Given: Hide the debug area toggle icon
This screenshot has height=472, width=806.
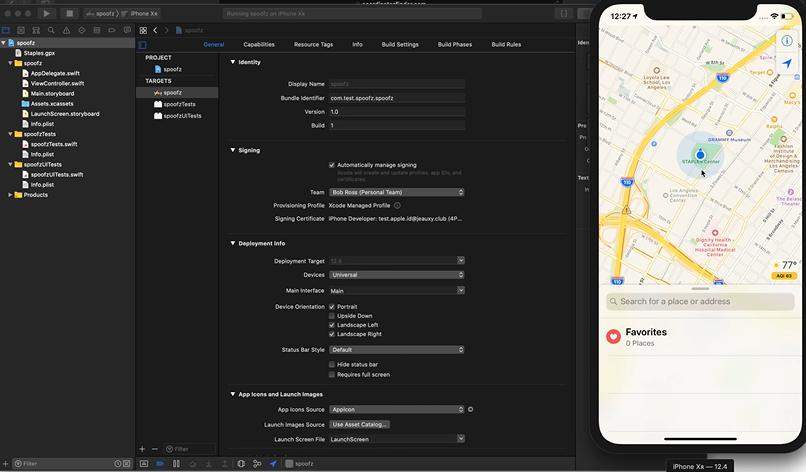Looking at the screenshot, I should click(144, 463).
